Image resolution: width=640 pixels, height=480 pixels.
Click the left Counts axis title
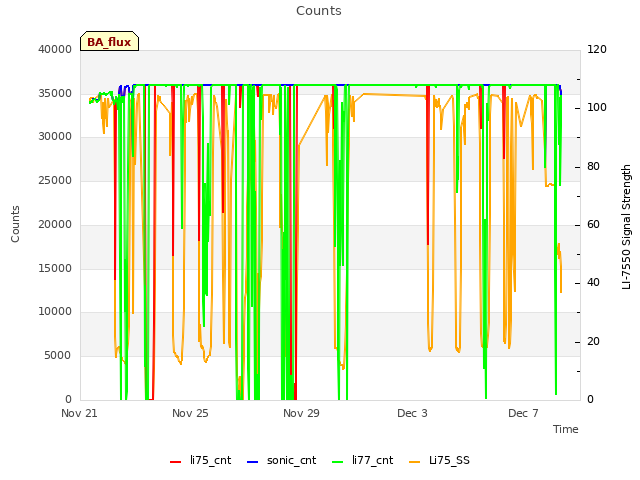(15, 224)
